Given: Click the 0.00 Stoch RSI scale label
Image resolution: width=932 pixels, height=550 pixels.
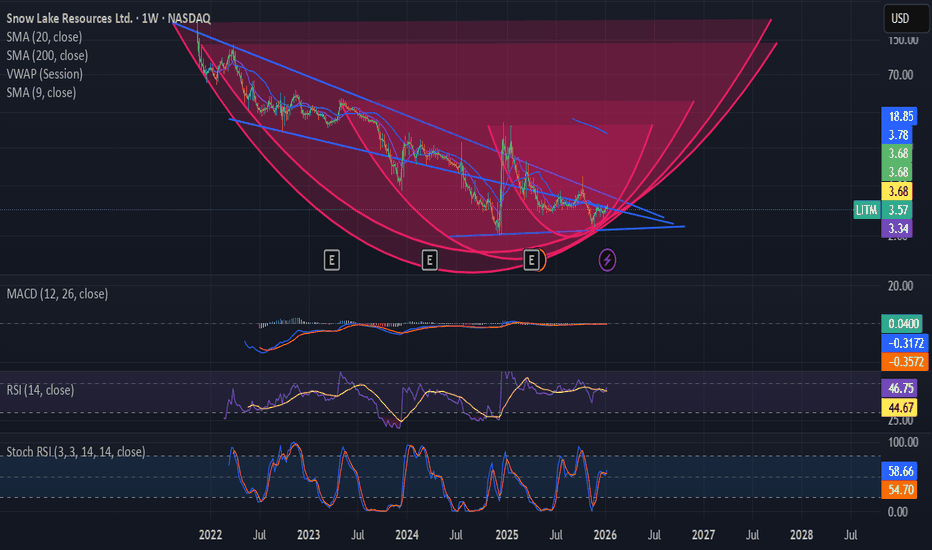Looking at the screenshot, I should pyautogui.click(x=898, y=511).
